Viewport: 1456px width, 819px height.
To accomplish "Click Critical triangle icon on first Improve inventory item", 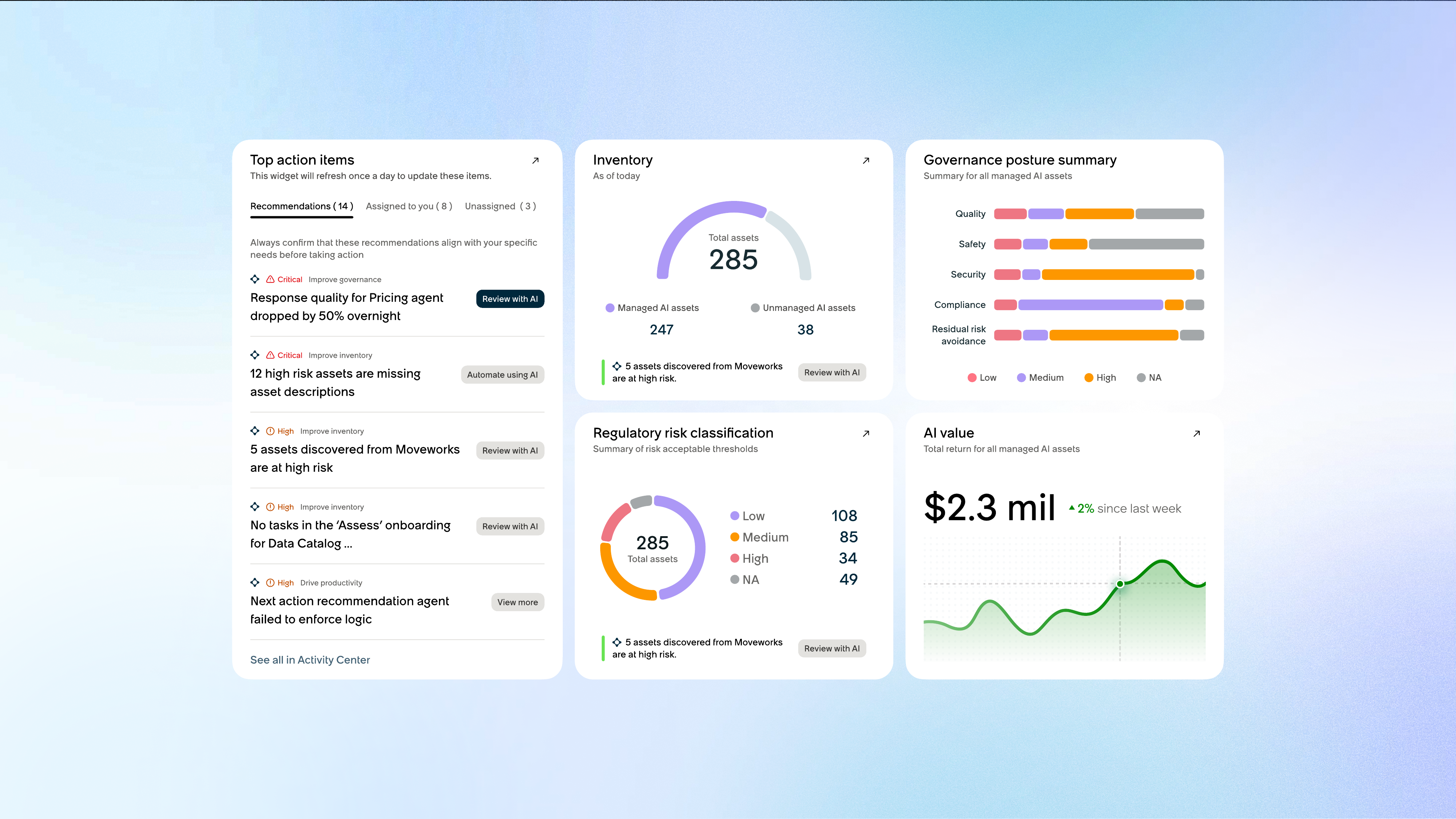I will (270, 355).
